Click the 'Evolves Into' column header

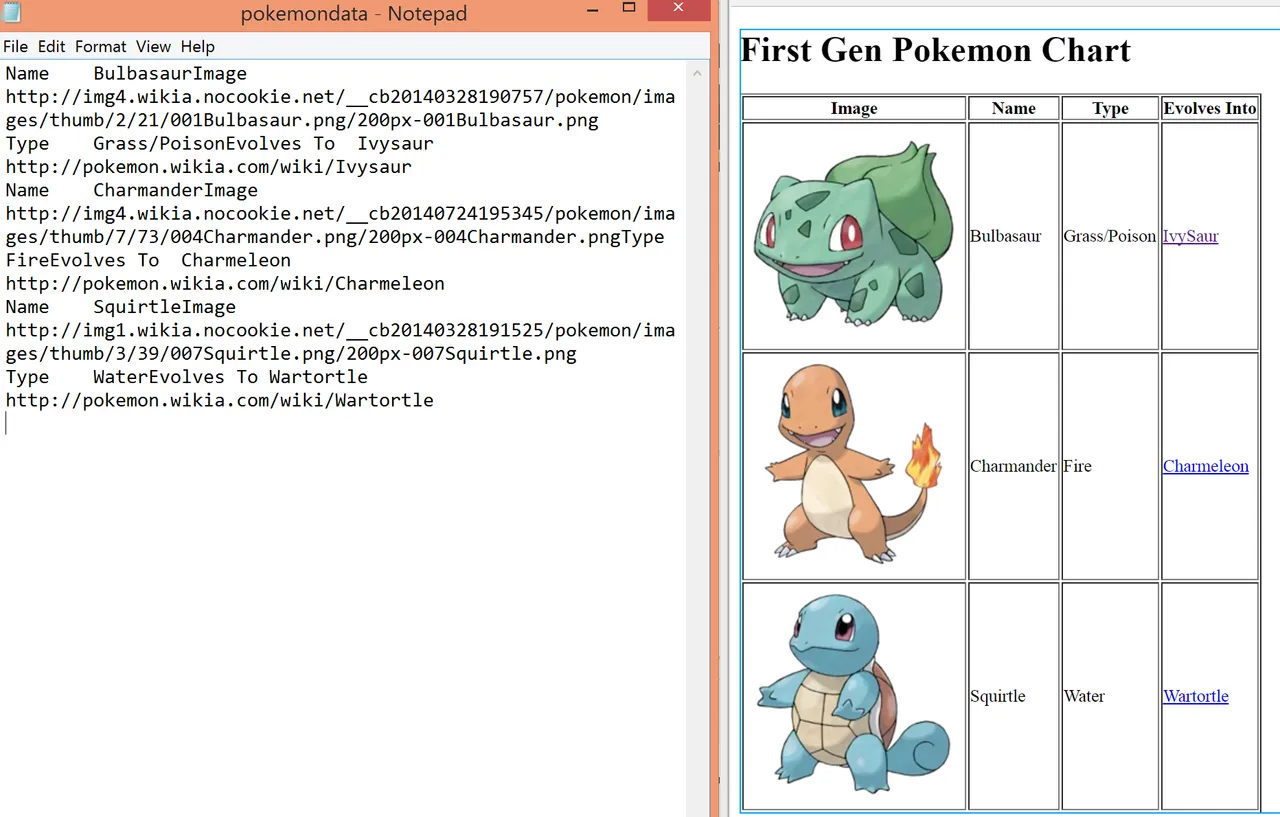click(x=1210, y=108)
